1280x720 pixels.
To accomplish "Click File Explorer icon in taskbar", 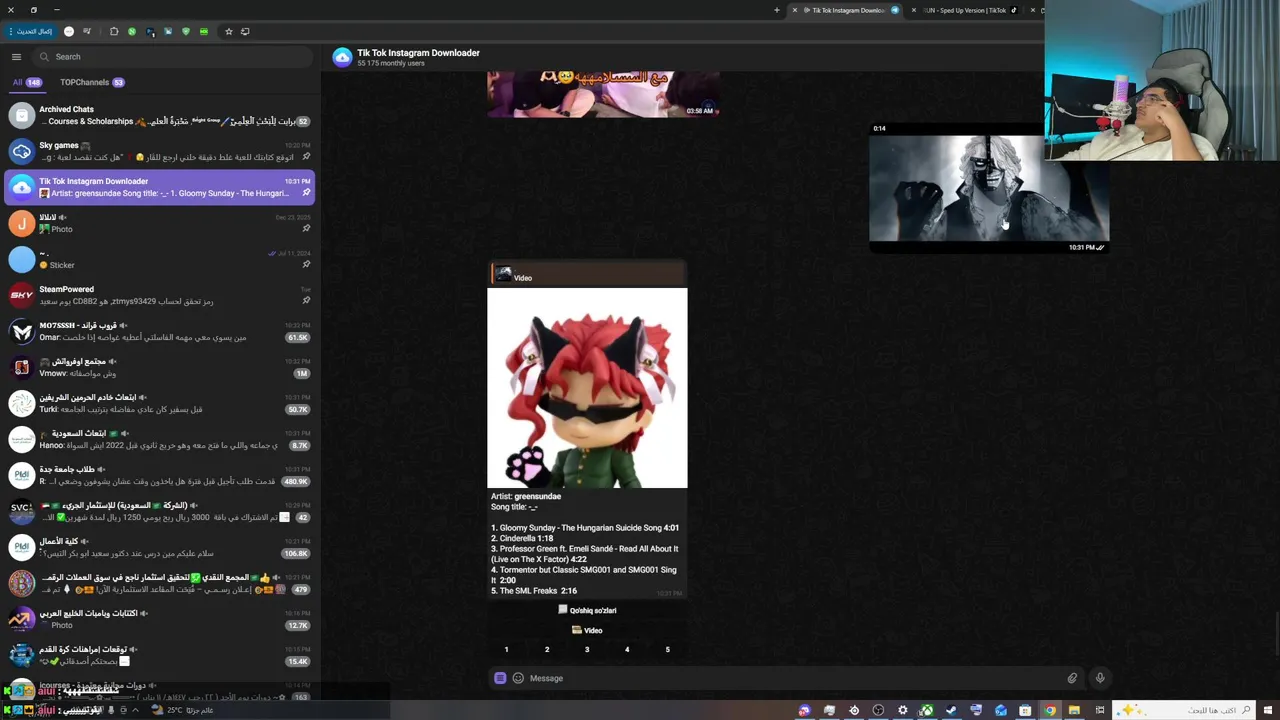I will tap(1074, 710).
